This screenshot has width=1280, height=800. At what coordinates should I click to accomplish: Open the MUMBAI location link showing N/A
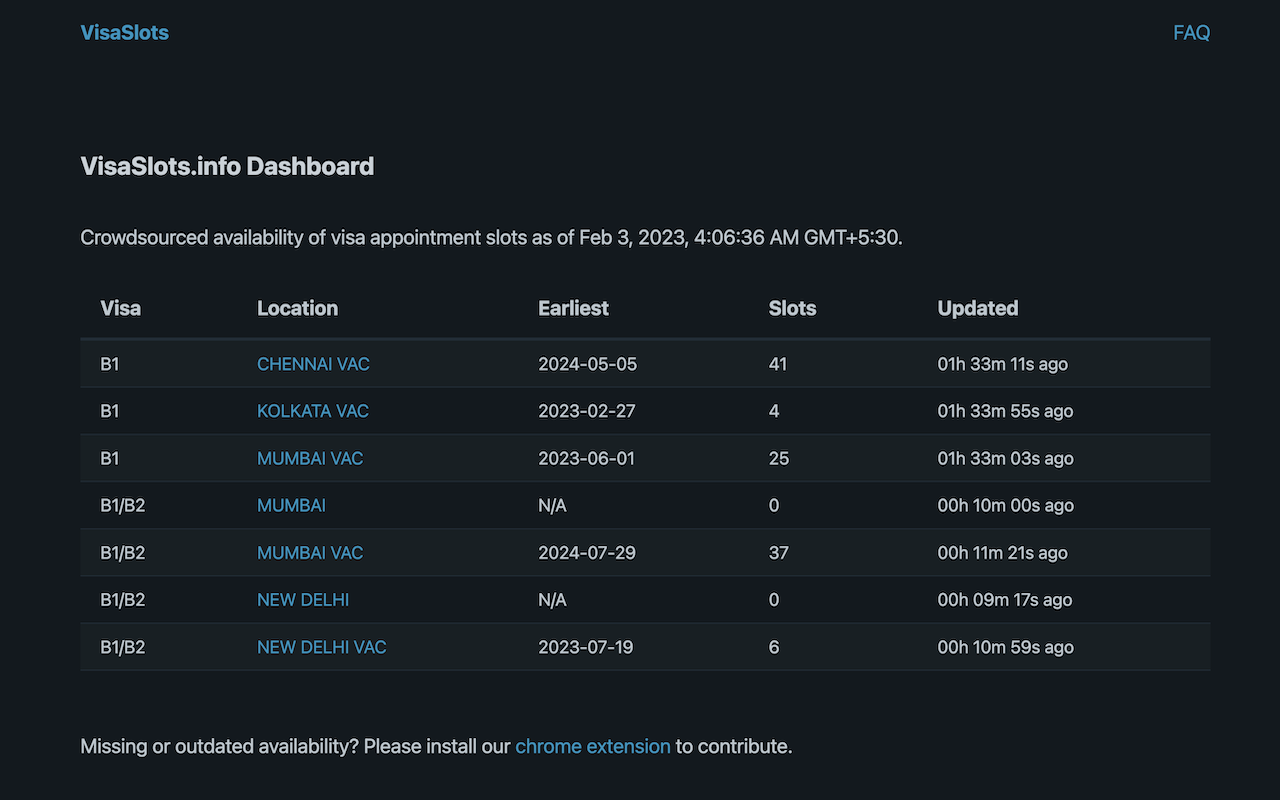coord(291,505)
